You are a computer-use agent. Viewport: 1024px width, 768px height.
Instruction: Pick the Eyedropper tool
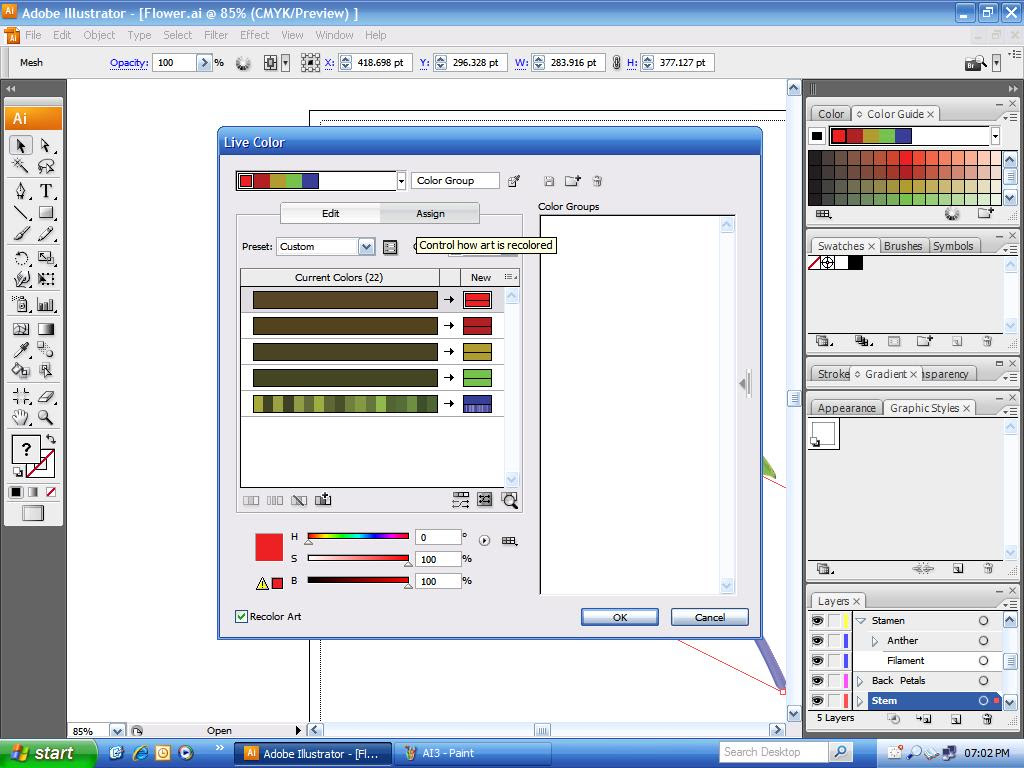click(20, 349)
